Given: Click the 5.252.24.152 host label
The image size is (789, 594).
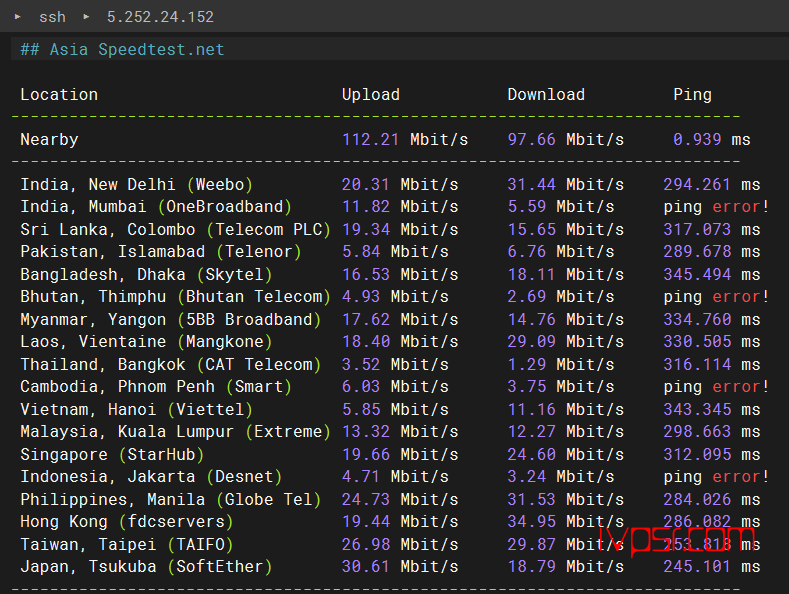Looking at the screenshot, I should [x=160, y=17].
